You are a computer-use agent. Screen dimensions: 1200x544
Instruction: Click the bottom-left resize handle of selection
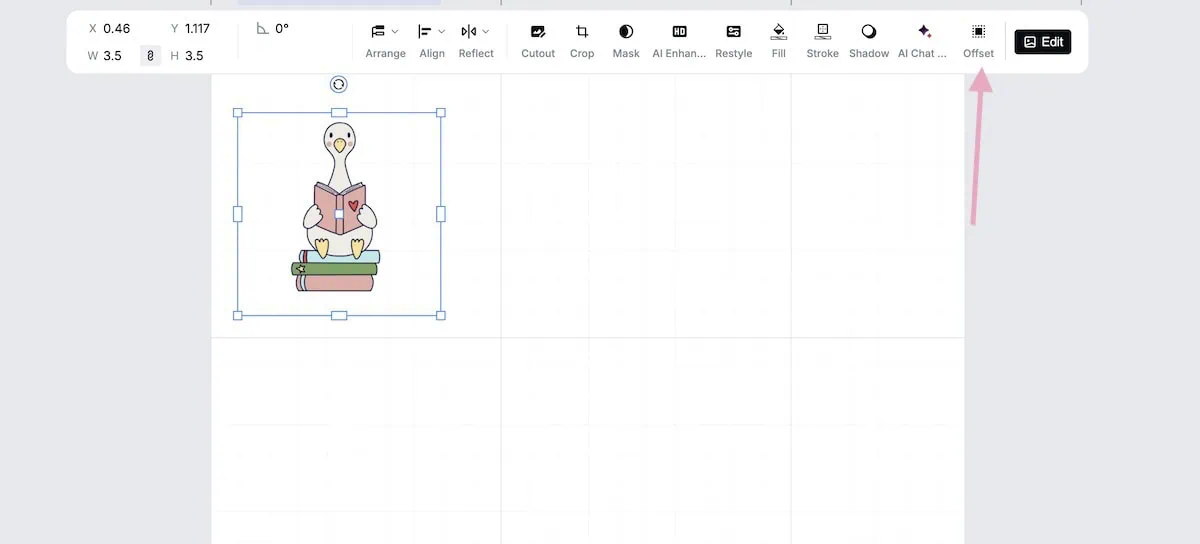tap(238, 316)
